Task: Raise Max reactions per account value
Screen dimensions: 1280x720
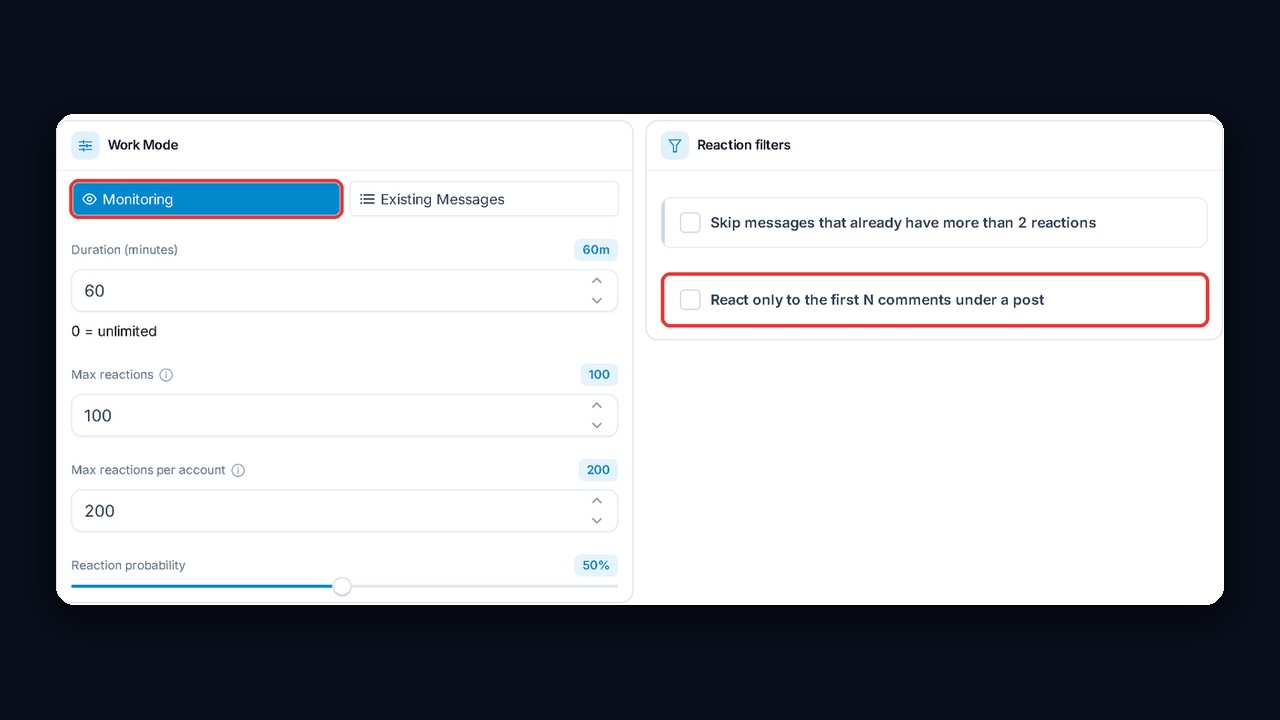Action: point(597,501)
